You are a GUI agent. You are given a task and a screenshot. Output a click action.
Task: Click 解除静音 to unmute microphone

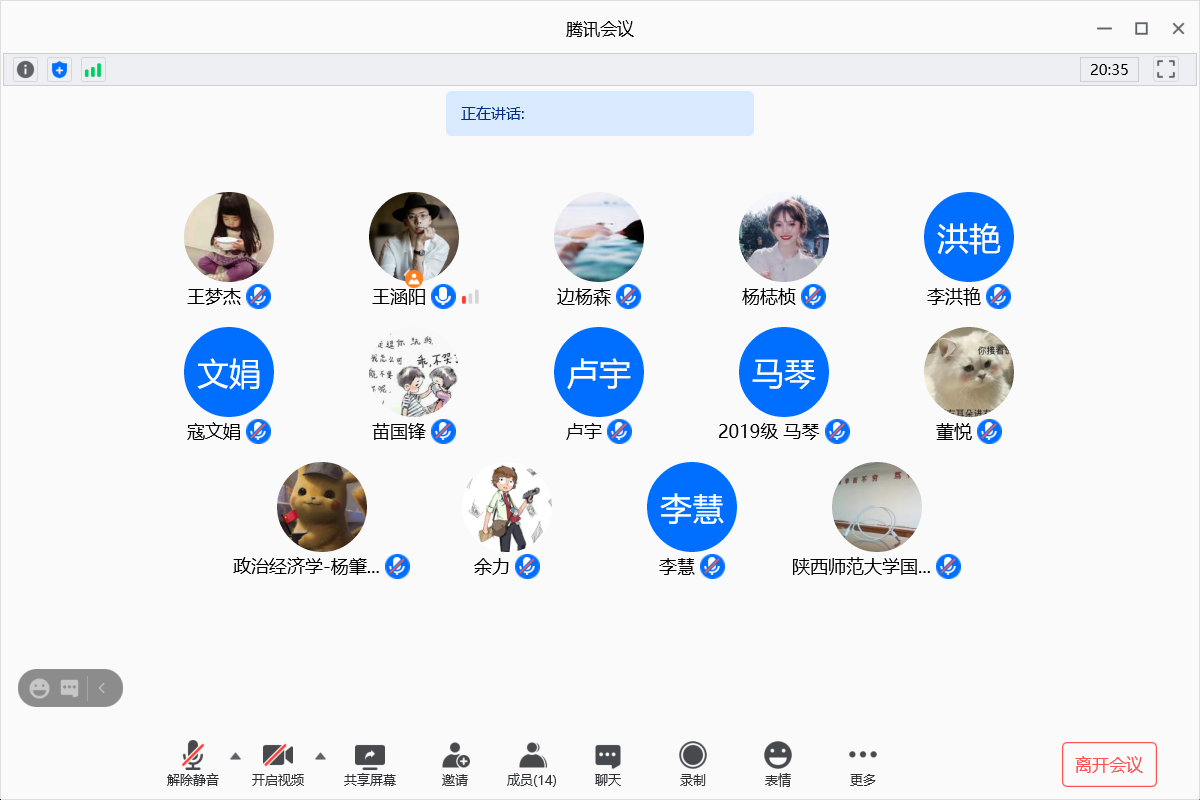pos(193,764)
